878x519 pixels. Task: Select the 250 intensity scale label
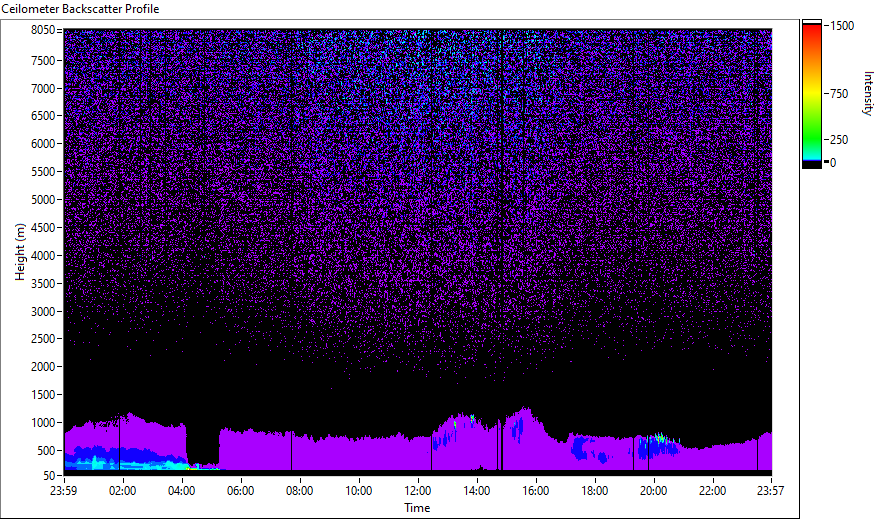tap(839, 140)
